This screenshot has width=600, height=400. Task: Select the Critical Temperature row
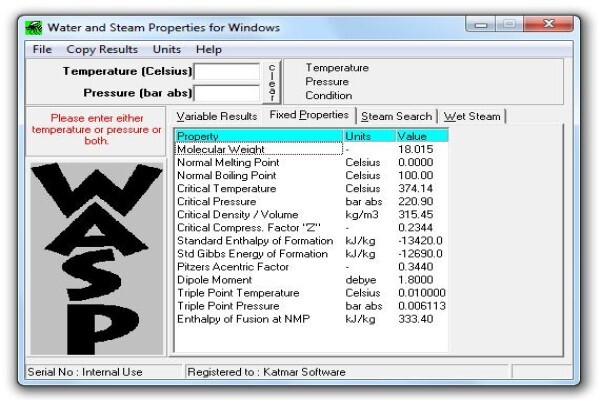coord(311,188)
